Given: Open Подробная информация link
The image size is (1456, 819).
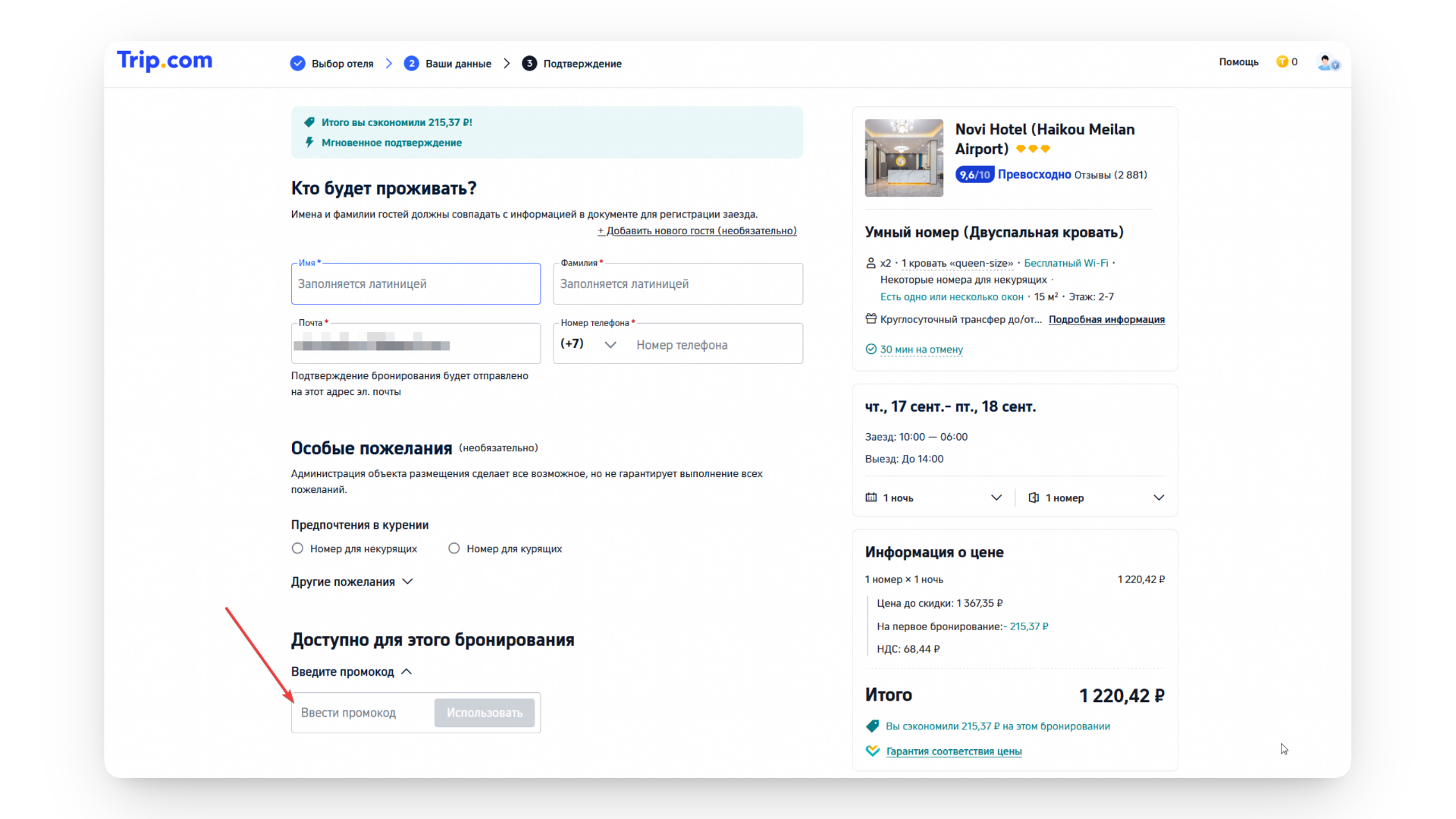Looking at the screenshot, I should pyautogui.click(x=1106, y=319).
